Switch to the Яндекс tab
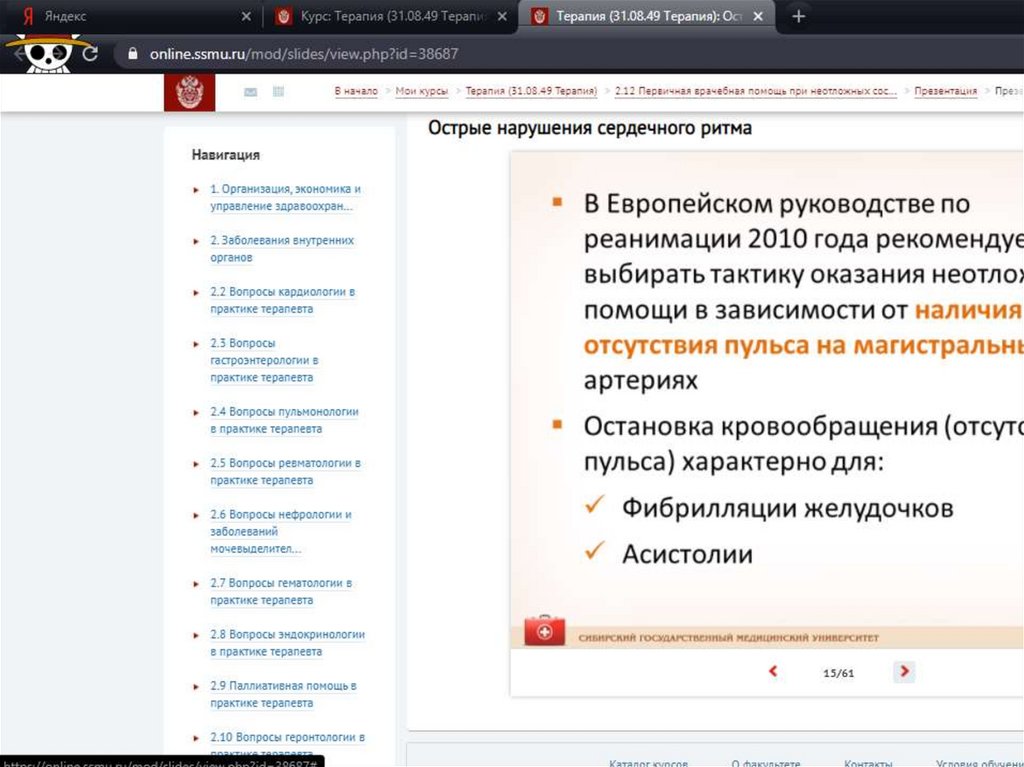Viewport: 1024px width, 767px height. pos(120,17)
